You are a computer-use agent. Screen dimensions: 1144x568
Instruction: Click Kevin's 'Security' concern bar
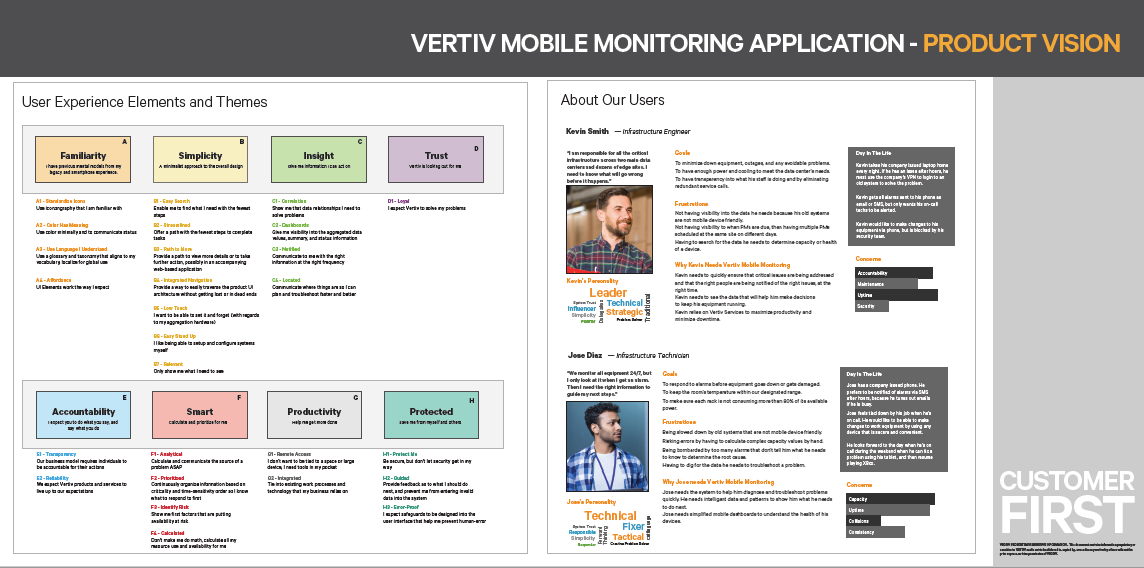(872, 306)
